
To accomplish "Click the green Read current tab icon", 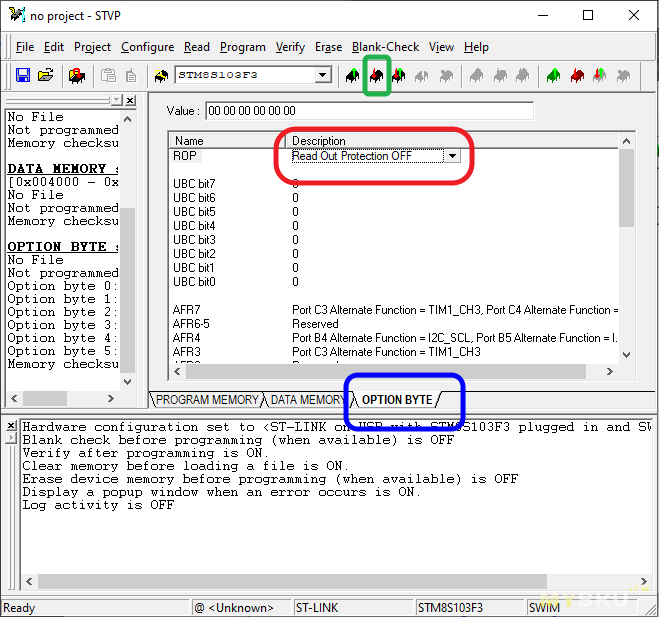I will pyautogui.click(x=353, y=75).
